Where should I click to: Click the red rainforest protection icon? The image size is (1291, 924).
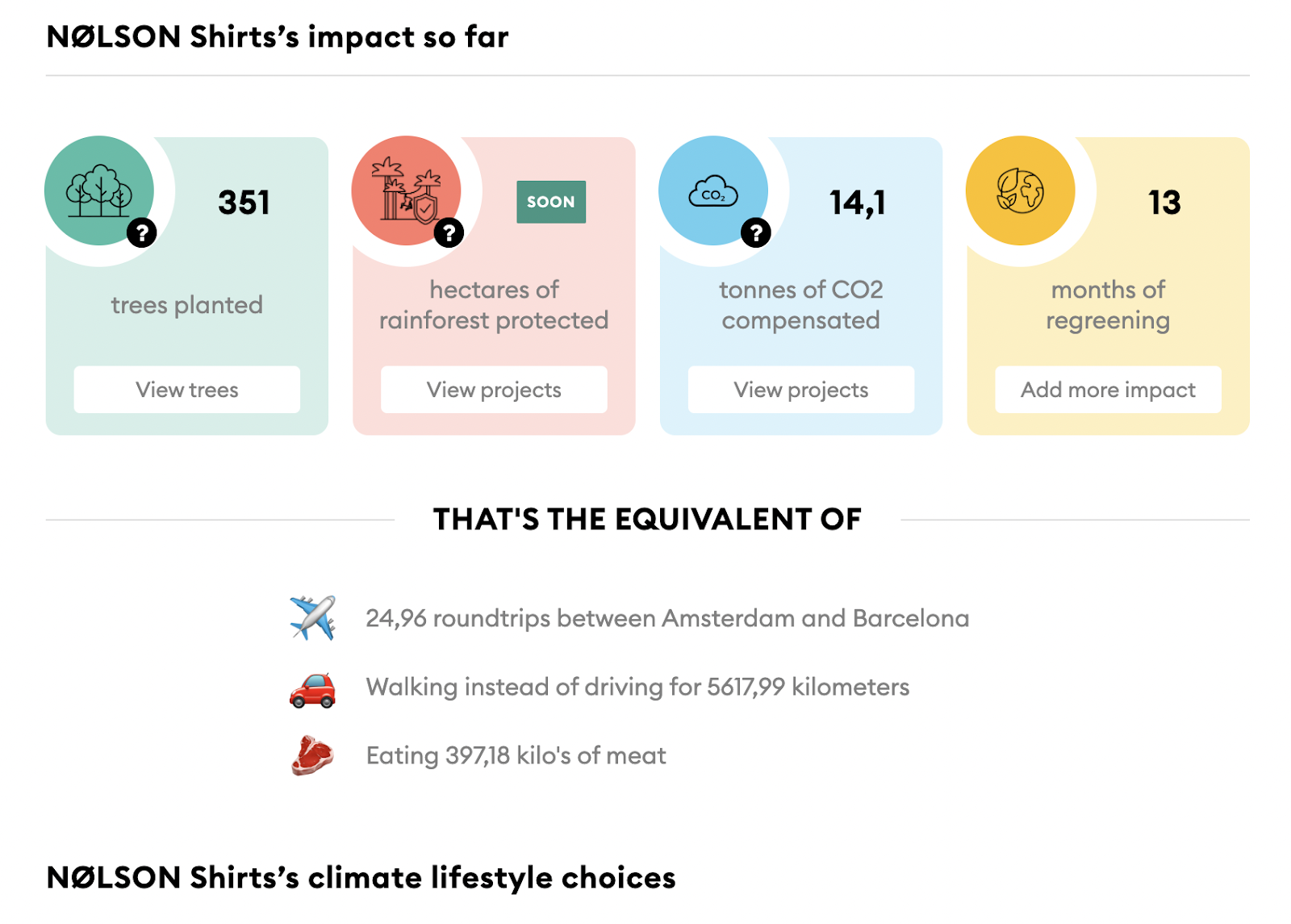point(406,190)
